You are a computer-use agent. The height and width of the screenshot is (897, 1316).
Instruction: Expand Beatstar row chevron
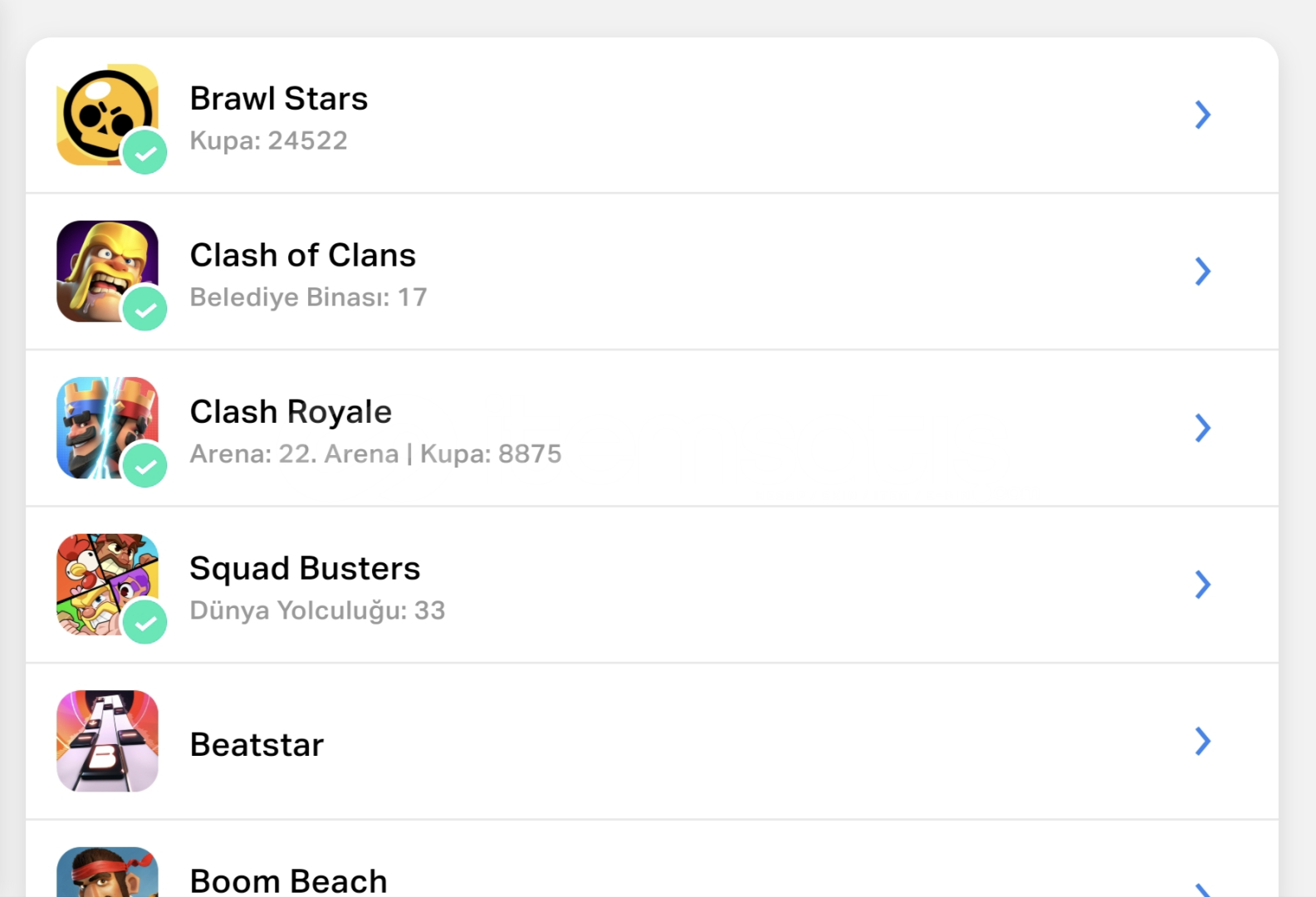(x=1202, y=741)
